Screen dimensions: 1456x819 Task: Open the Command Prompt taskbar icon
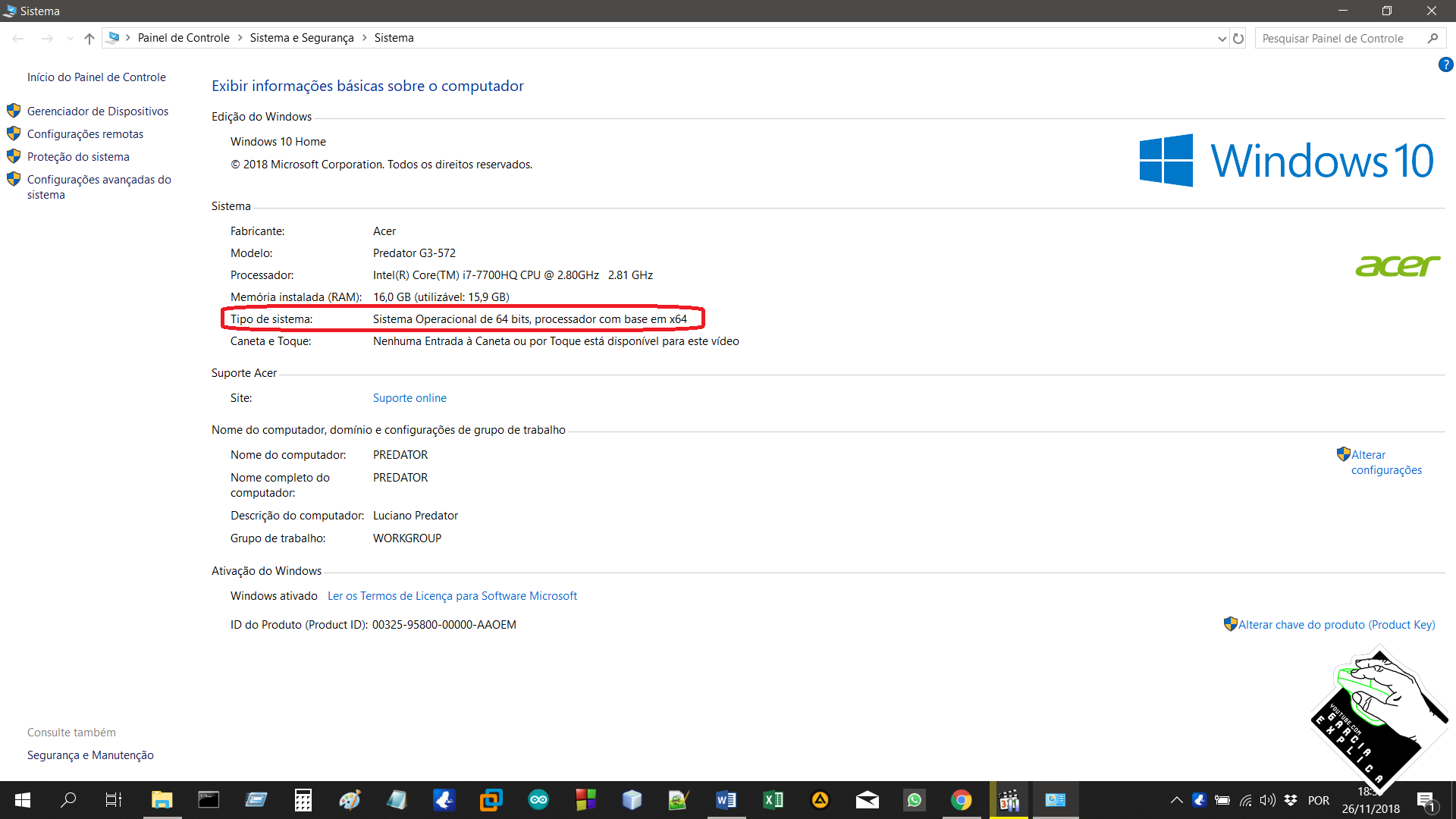click(209, 799)
